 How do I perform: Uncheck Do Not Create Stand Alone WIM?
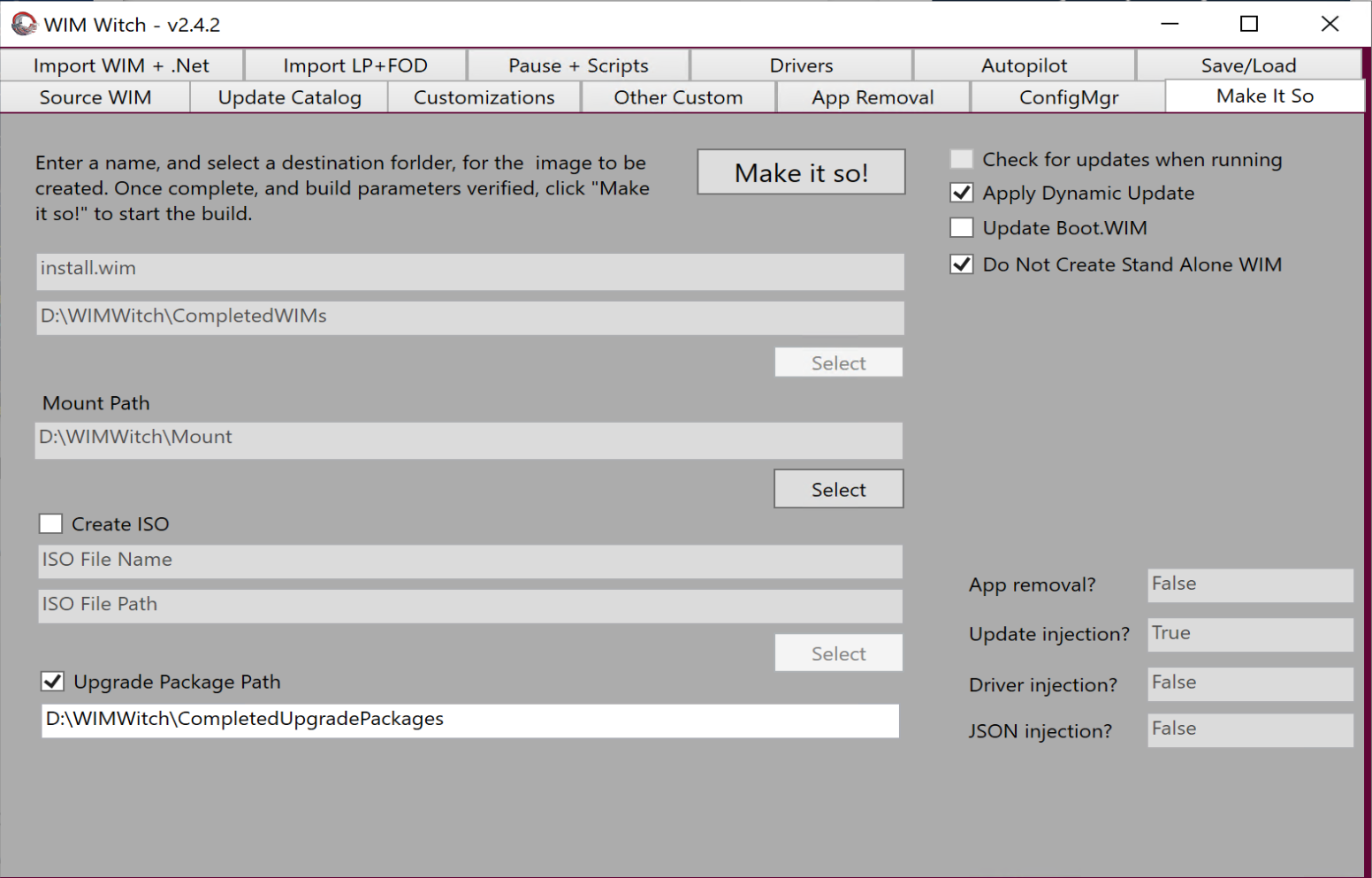[x=962, y=264]
